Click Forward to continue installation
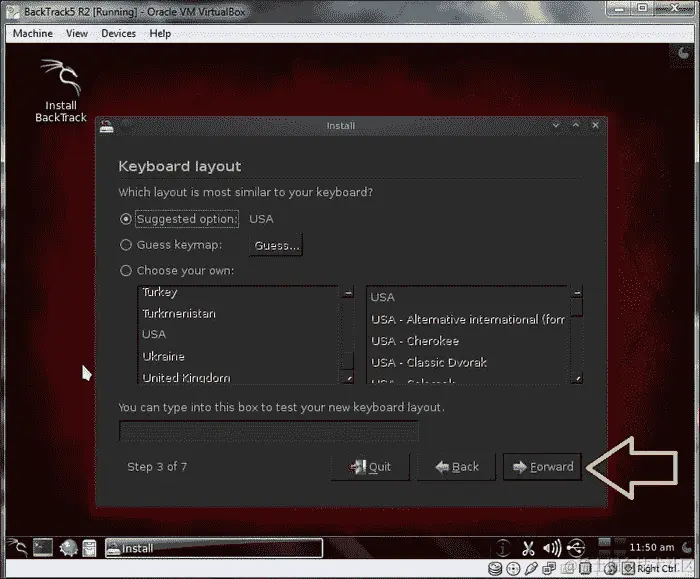Image resolution: width=700 pixels, height=579 pixels. point(543,467)
